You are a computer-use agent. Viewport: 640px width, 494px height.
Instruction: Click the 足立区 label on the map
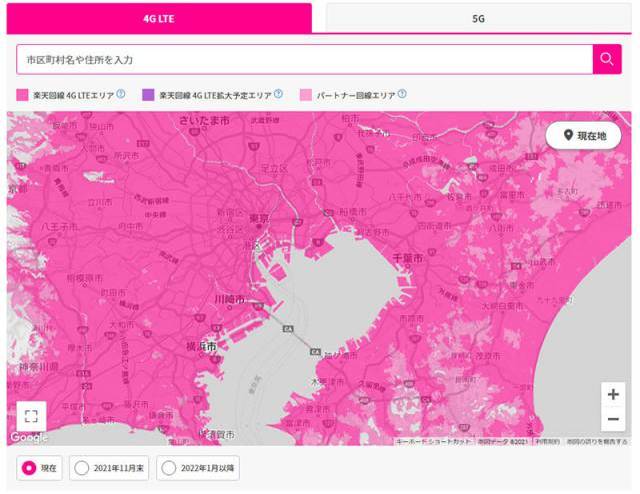(274, 168)
